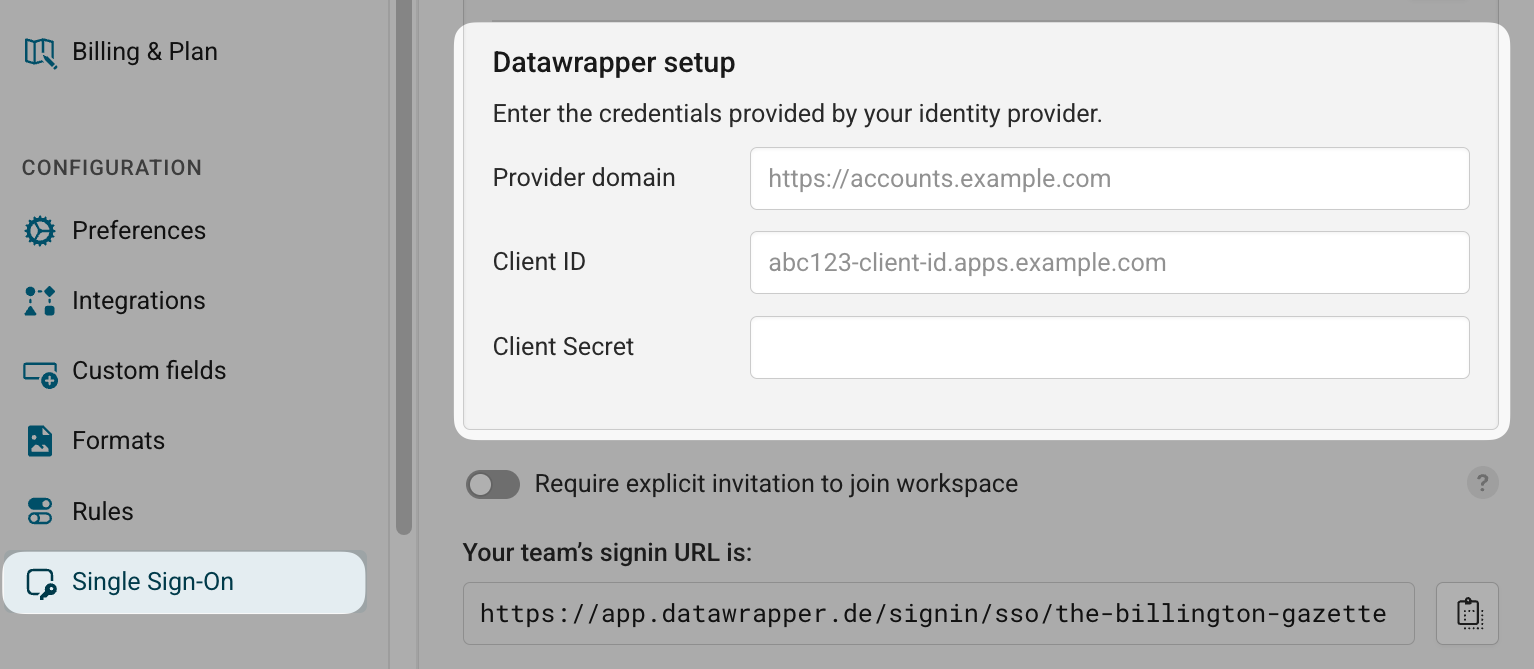Click the Formats image icon
Viewport: 1534px width, 669px height.
[x=40, y=441]
